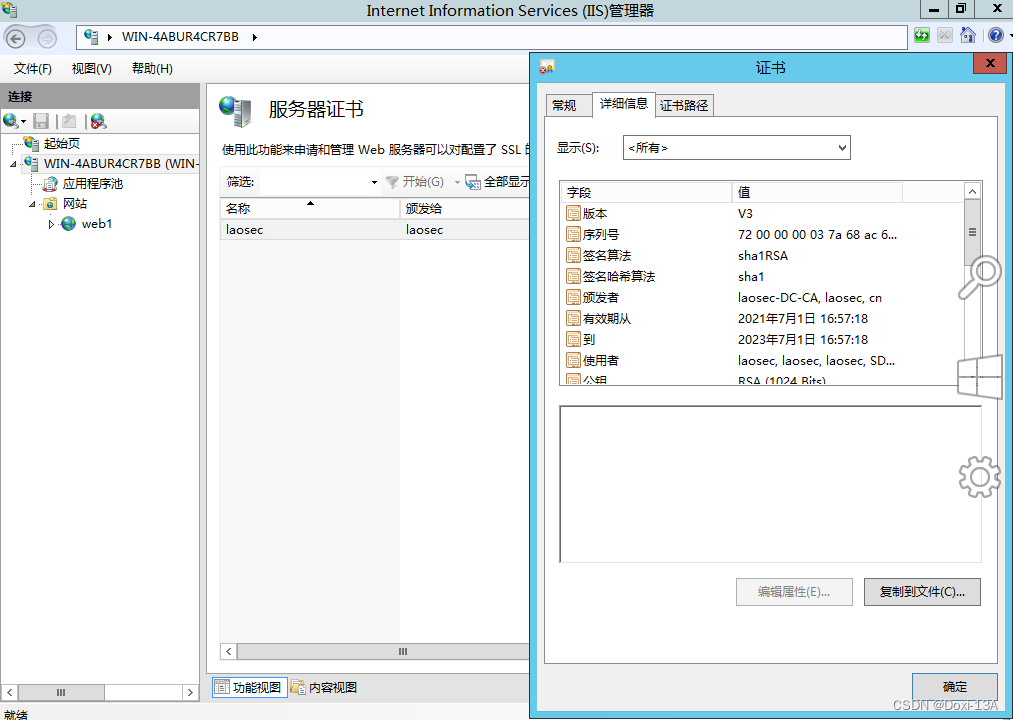Collapse the 网站 tree node
The width and height of the screenshot is (1013, 720).
click(32, 204)
